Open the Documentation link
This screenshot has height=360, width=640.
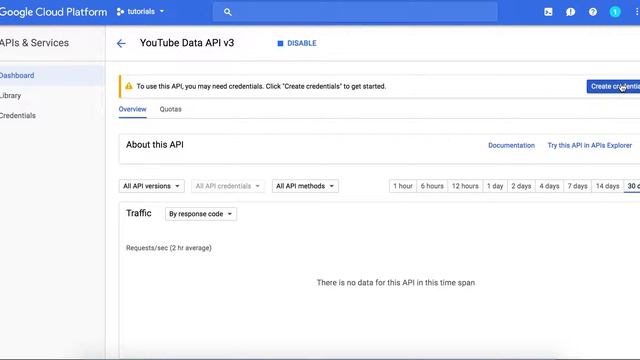[511, 145]
